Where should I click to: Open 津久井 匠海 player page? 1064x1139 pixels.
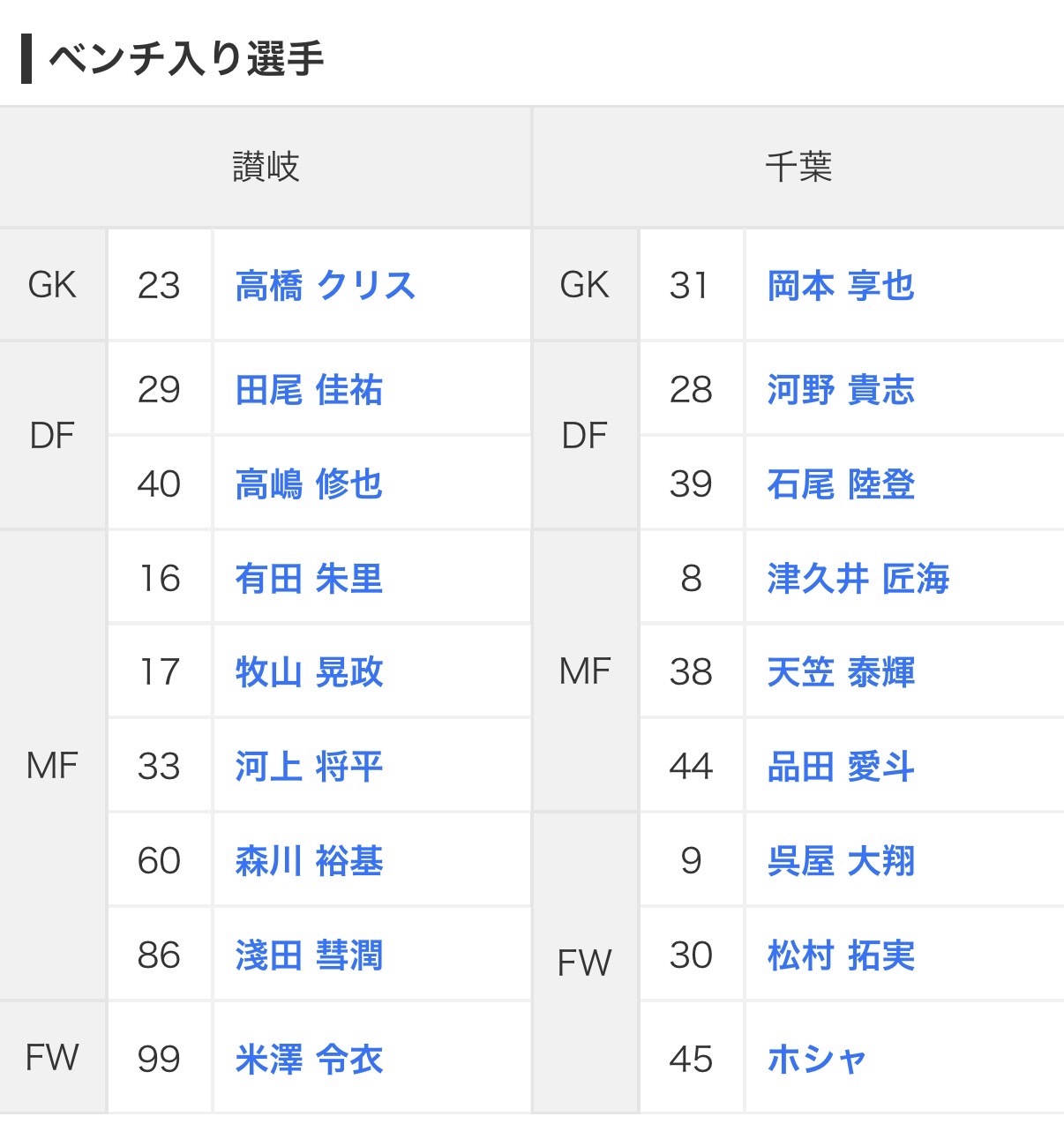tap(858, 579)
